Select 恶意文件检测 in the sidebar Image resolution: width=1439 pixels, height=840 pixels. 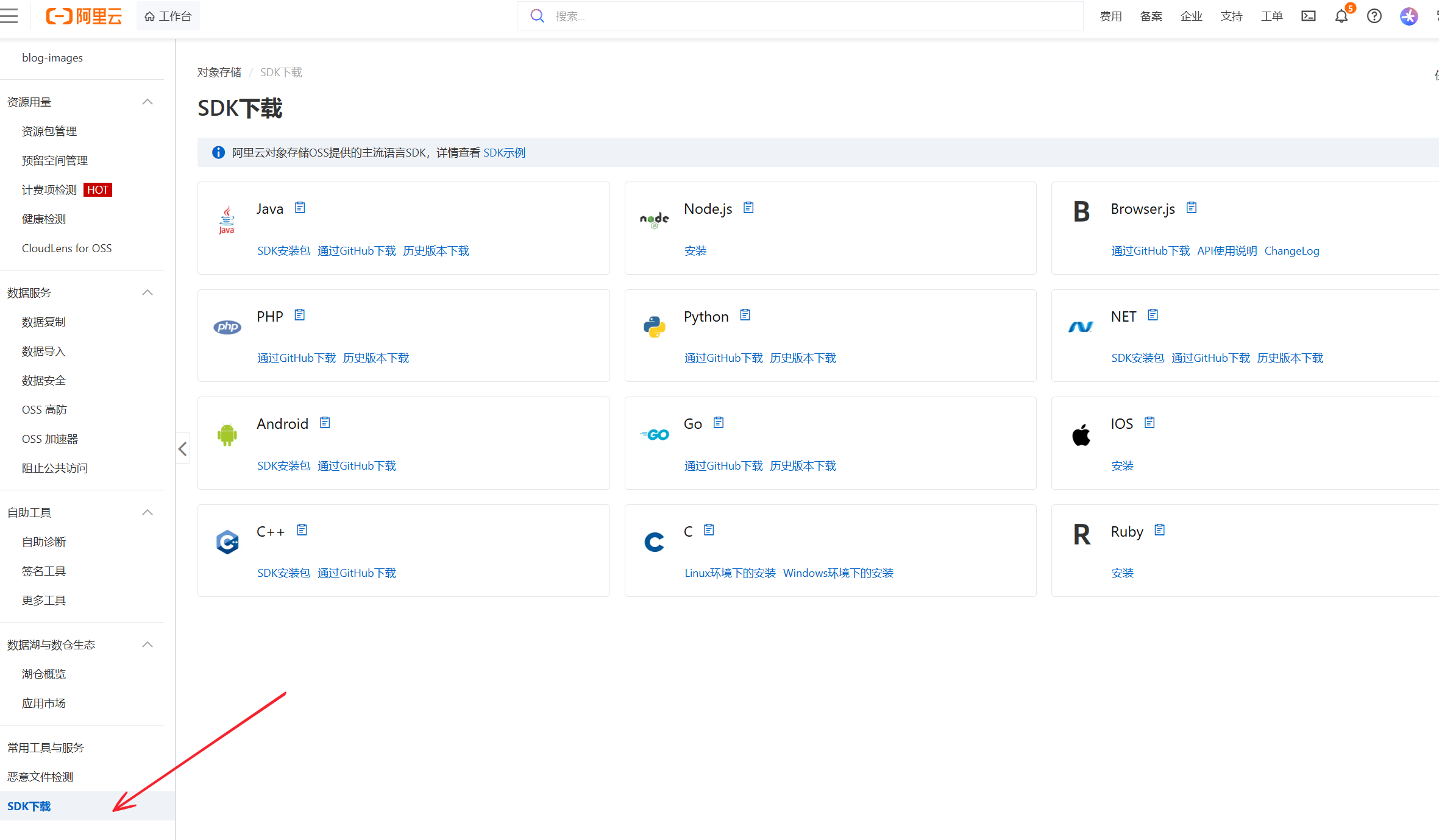[x=40, y=777]
